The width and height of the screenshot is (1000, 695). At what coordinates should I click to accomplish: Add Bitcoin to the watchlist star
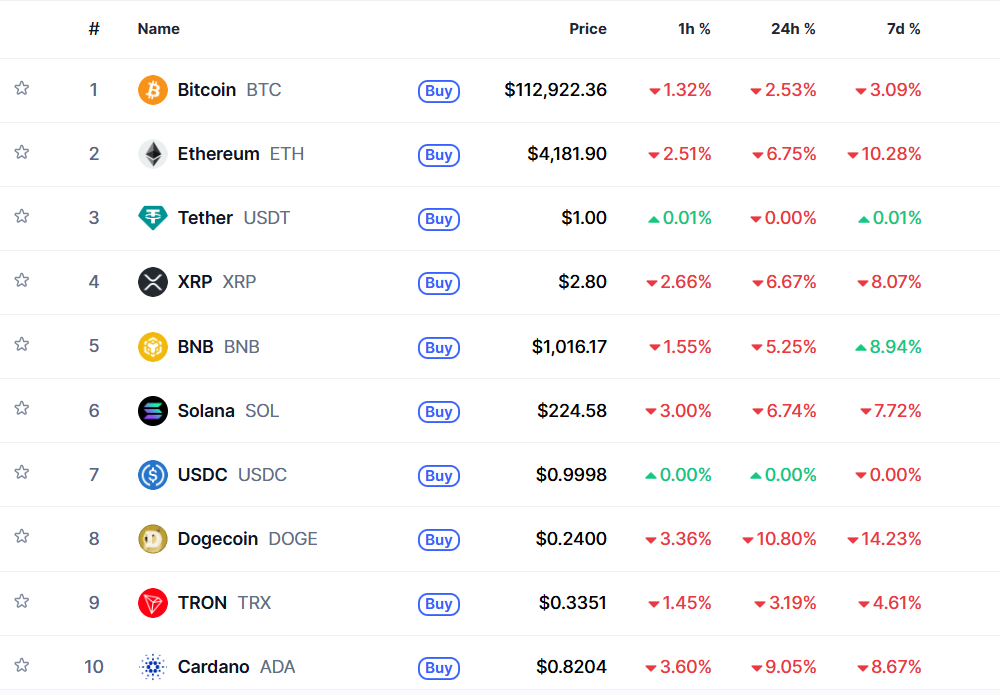click(21, 88)
